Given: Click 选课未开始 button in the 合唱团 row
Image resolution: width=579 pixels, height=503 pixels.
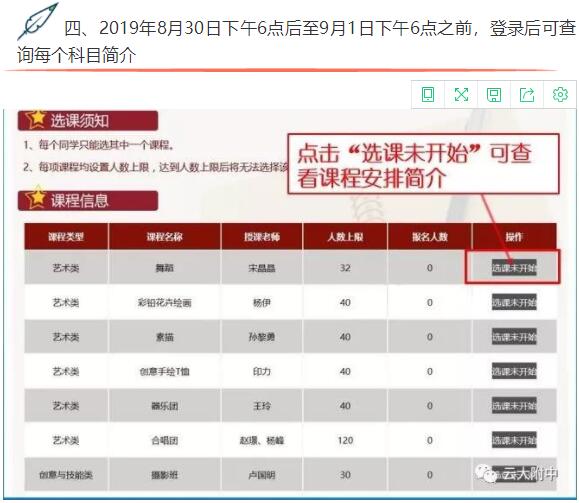Looking at the screenshot, I should coord(514,440).
